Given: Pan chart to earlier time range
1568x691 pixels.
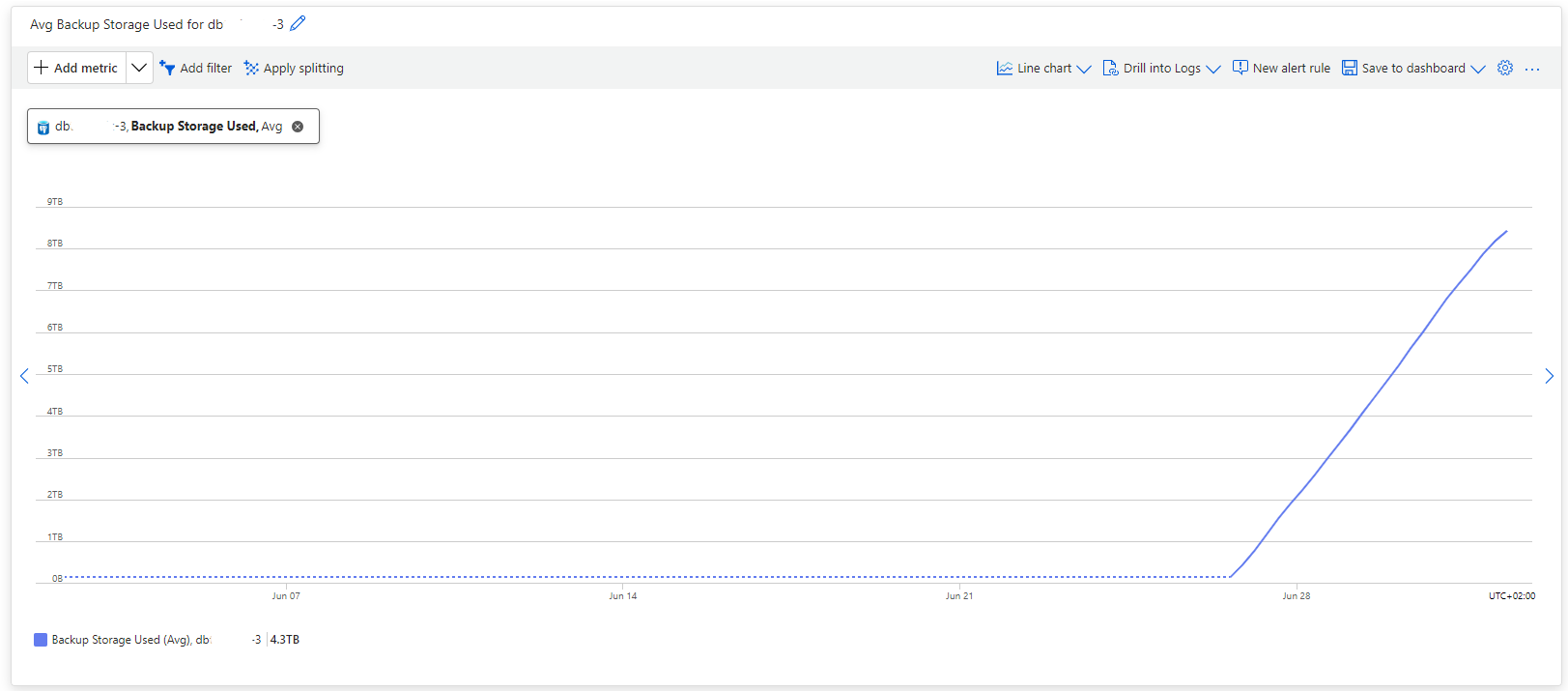Looking at the screenshot, I should click(24, 376).
